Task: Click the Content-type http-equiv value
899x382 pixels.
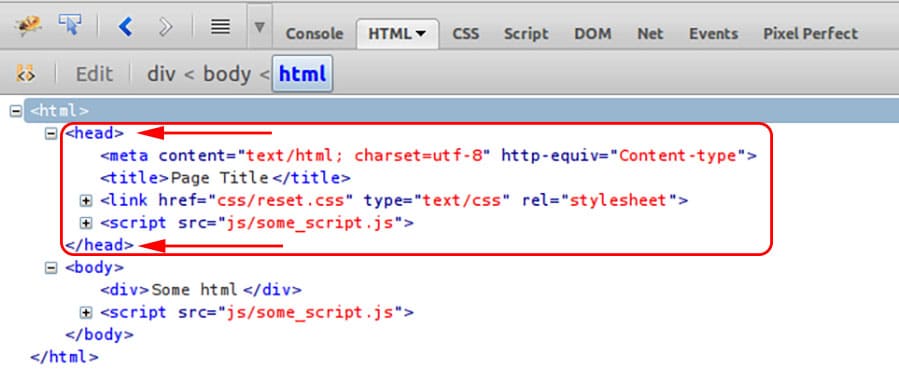Action: 679,155
